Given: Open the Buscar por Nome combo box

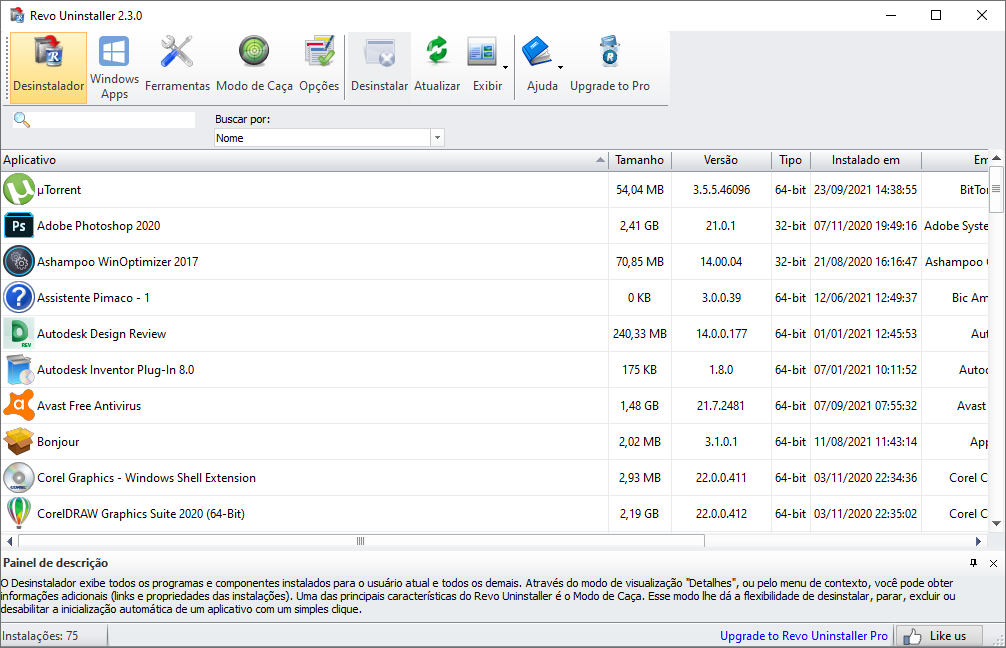Looking at the screenshot, I should click(437, 138).
